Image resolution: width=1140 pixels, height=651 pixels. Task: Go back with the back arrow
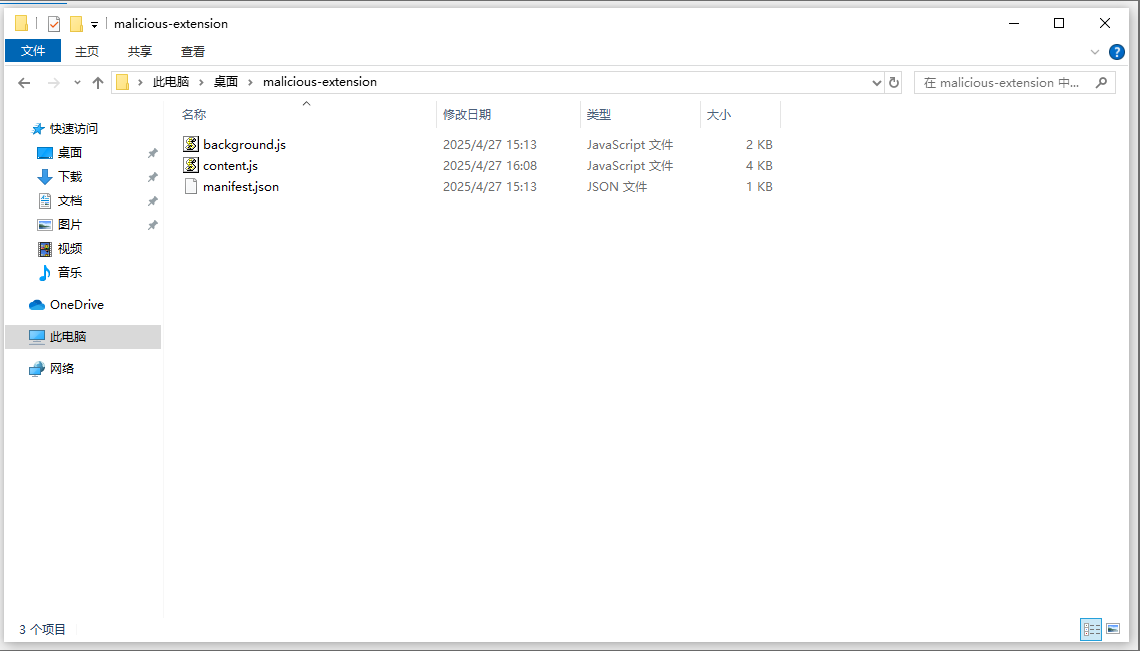[x=24, y=83]
